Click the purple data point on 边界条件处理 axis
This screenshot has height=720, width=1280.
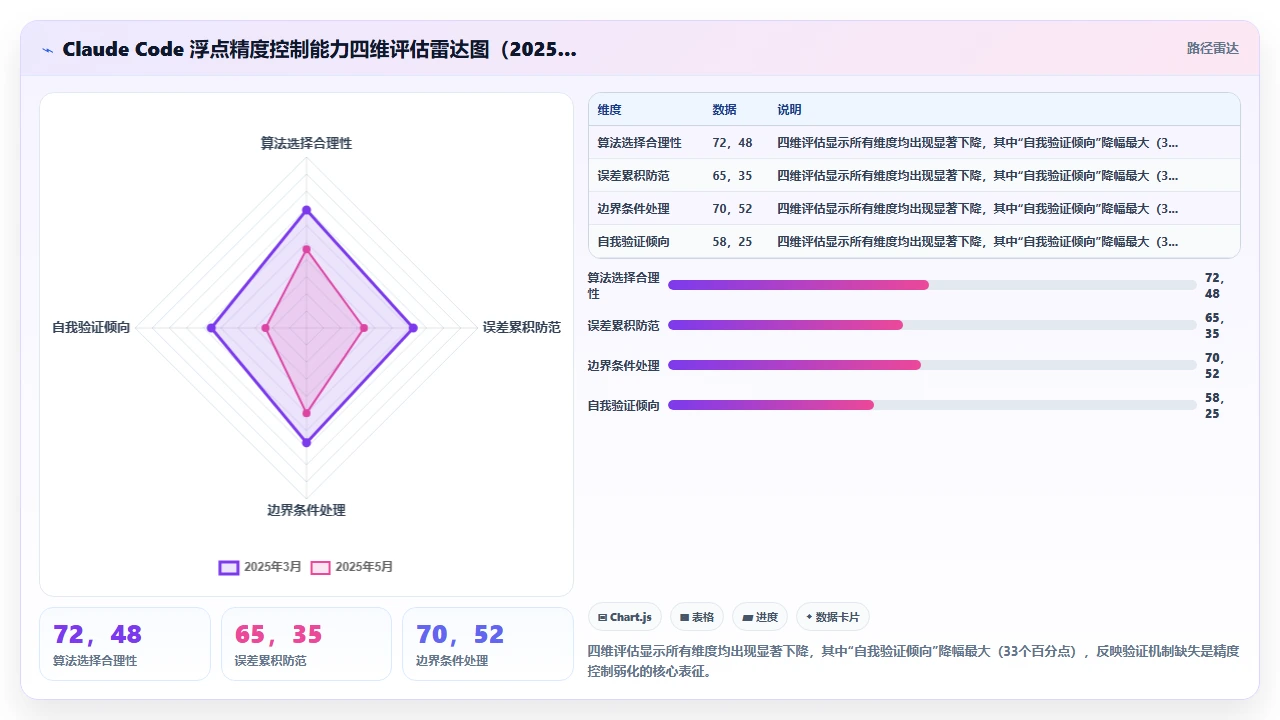306,442
